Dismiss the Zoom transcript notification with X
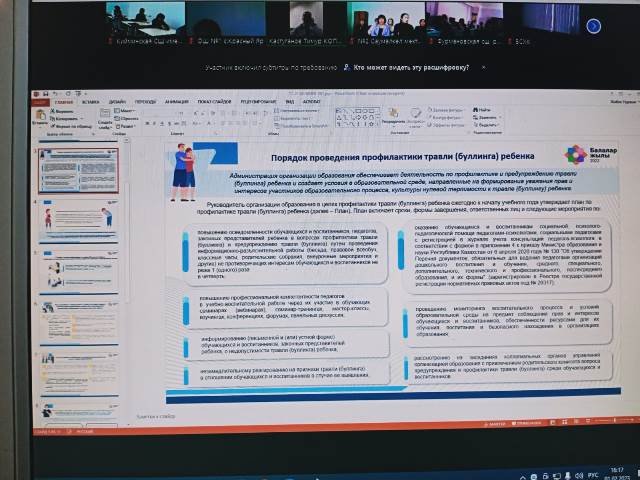 click(484, 67)
